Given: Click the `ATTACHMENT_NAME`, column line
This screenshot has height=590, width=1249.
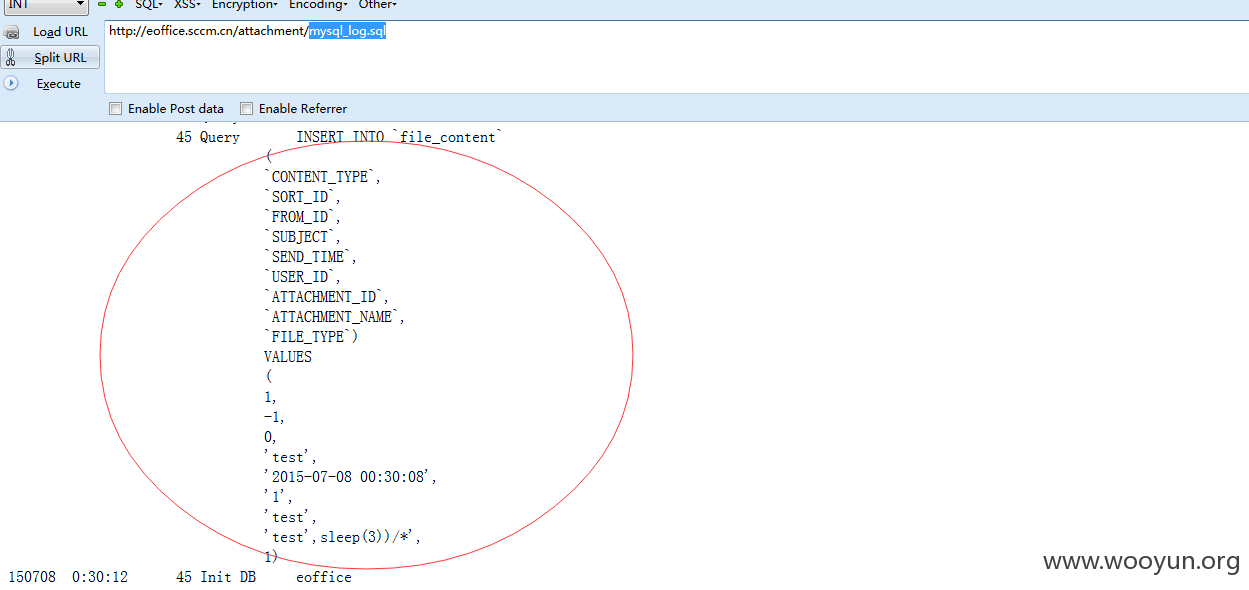Looking at the screenshot, I should coord(335,317).
